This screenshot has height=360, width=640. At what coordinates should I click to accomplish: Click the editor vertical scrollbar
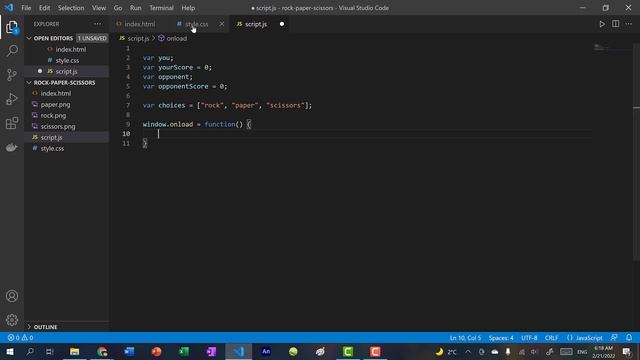point(636,151)
